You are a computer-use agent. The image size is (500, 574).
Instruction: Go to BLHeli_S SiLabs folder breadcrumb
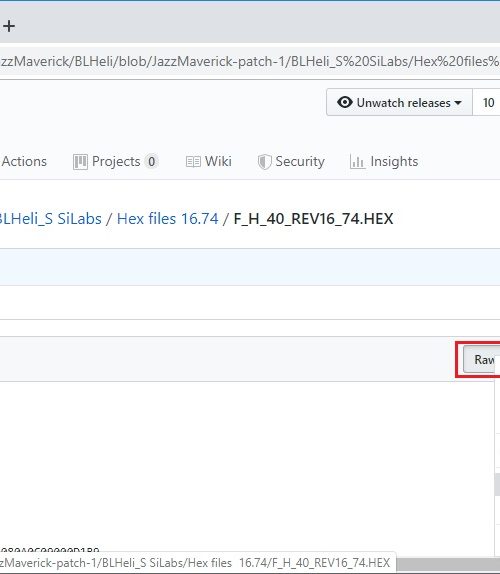click(51, 219)
